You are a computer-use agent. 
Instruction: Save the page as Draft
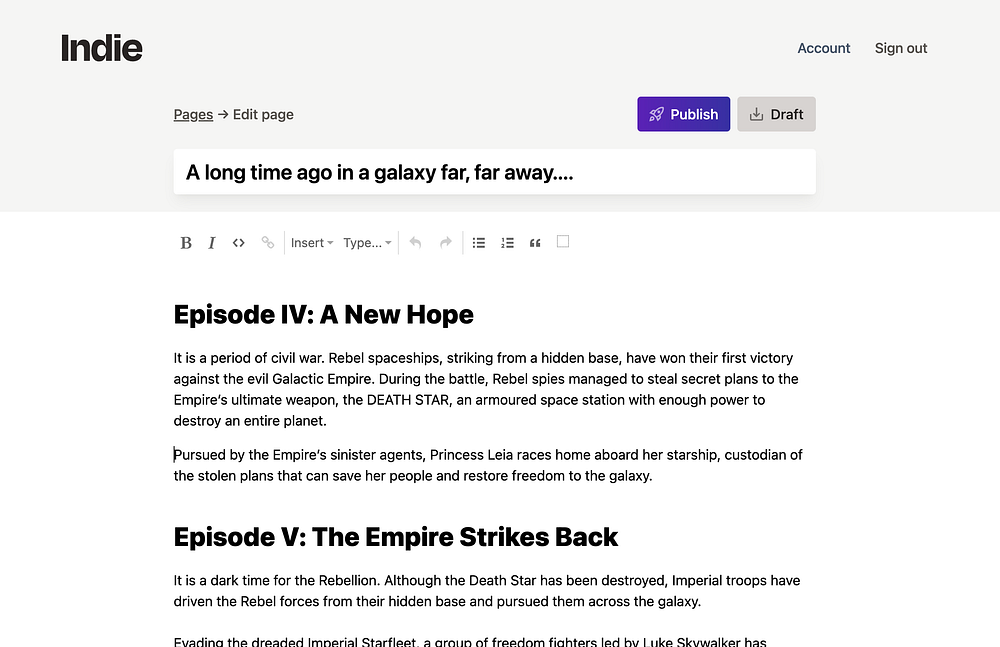coord(776,114)
